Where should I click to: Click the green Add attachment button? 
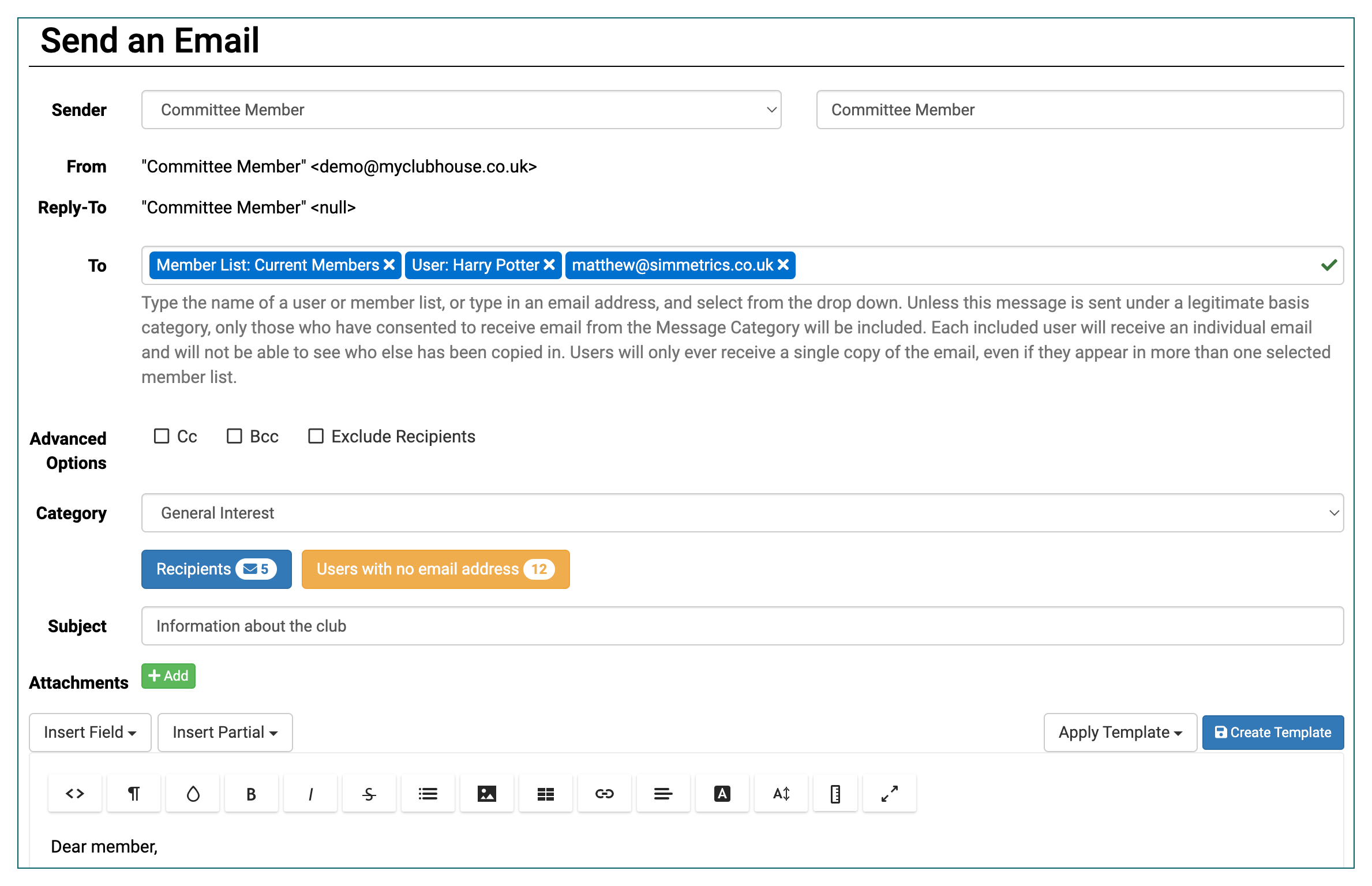[168, 676]
